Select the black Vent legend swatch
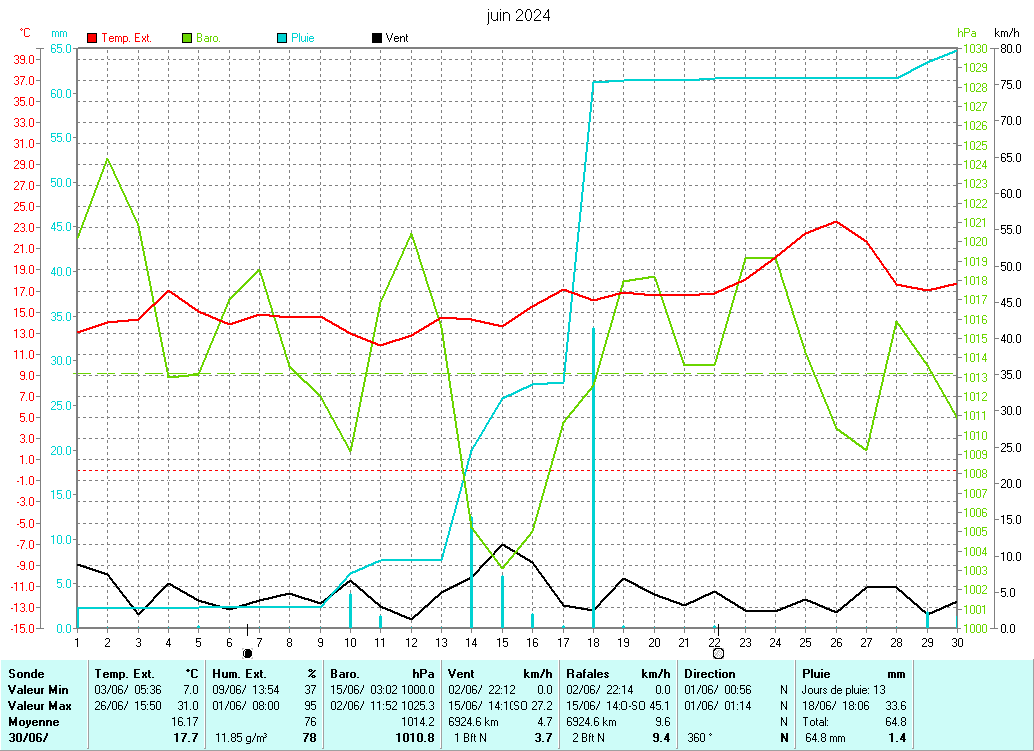The width and height of the screenshot is (1034, 751). [x=376, y=38]
